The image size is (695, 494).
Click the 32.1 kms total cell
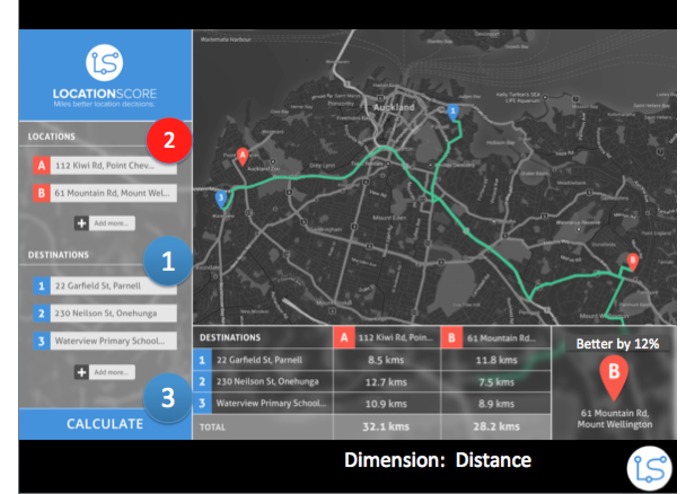386,427
